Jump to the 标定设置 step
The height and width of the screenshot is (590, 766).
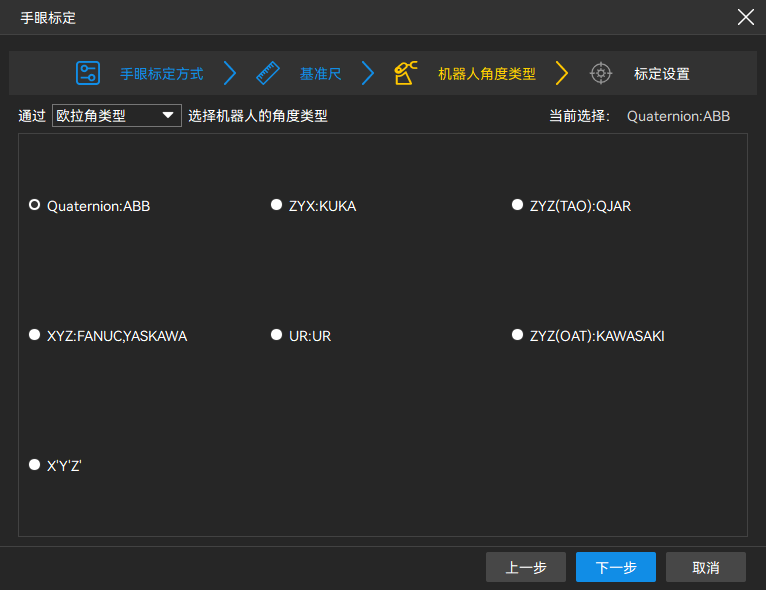(x=661, y=74)
